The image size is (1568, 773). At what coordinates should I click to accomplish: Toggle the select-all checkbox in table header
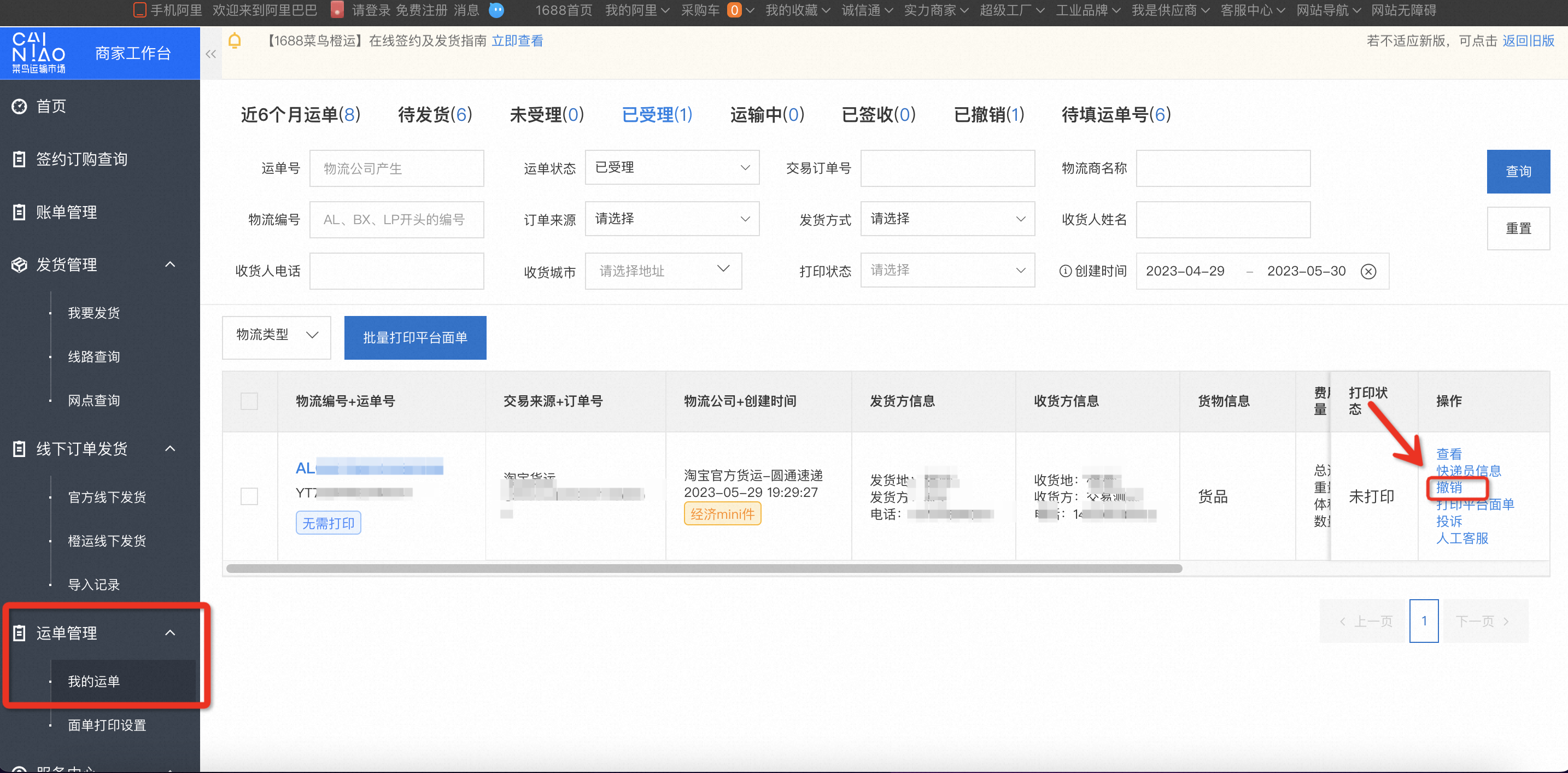tap(249, 401)
